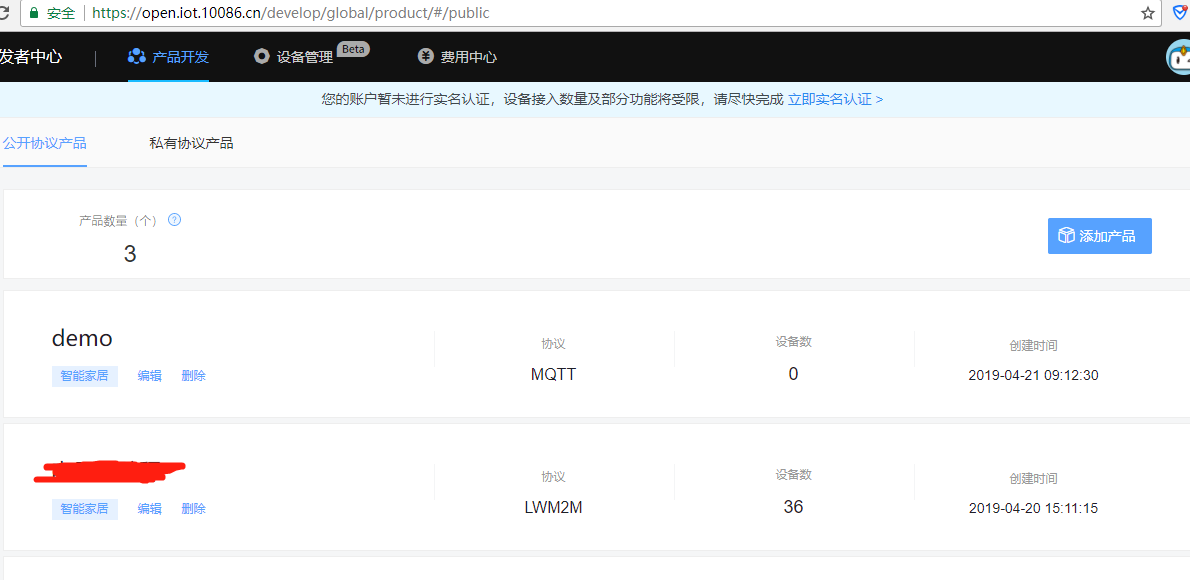The image size is (1190, 580).
Task: Click 编辑 for the LWM2M product
Action: 150,509
